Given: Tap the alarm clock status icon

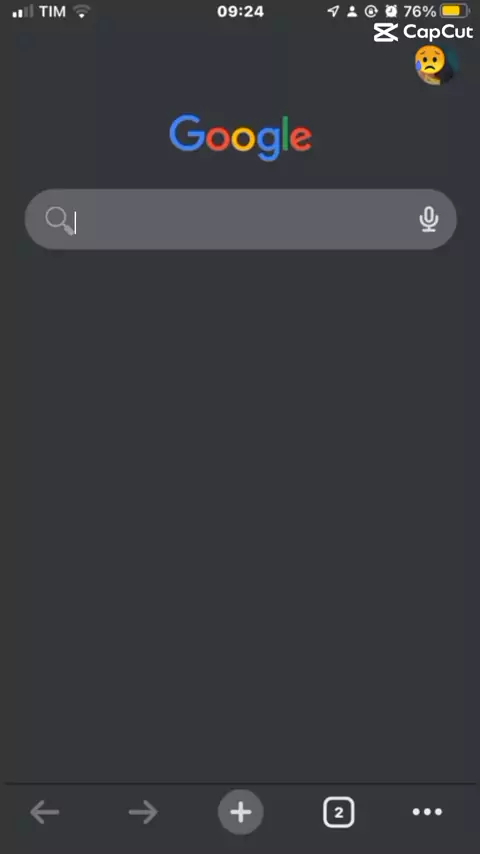Looking at the screenshot, I should click(x=391, y=11).
